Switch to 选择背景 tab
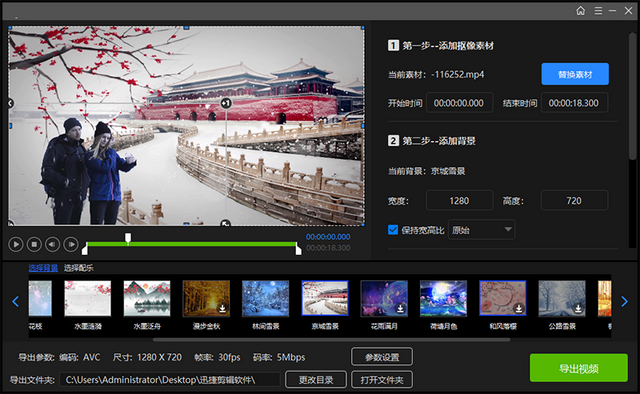 tap(43, 268)
